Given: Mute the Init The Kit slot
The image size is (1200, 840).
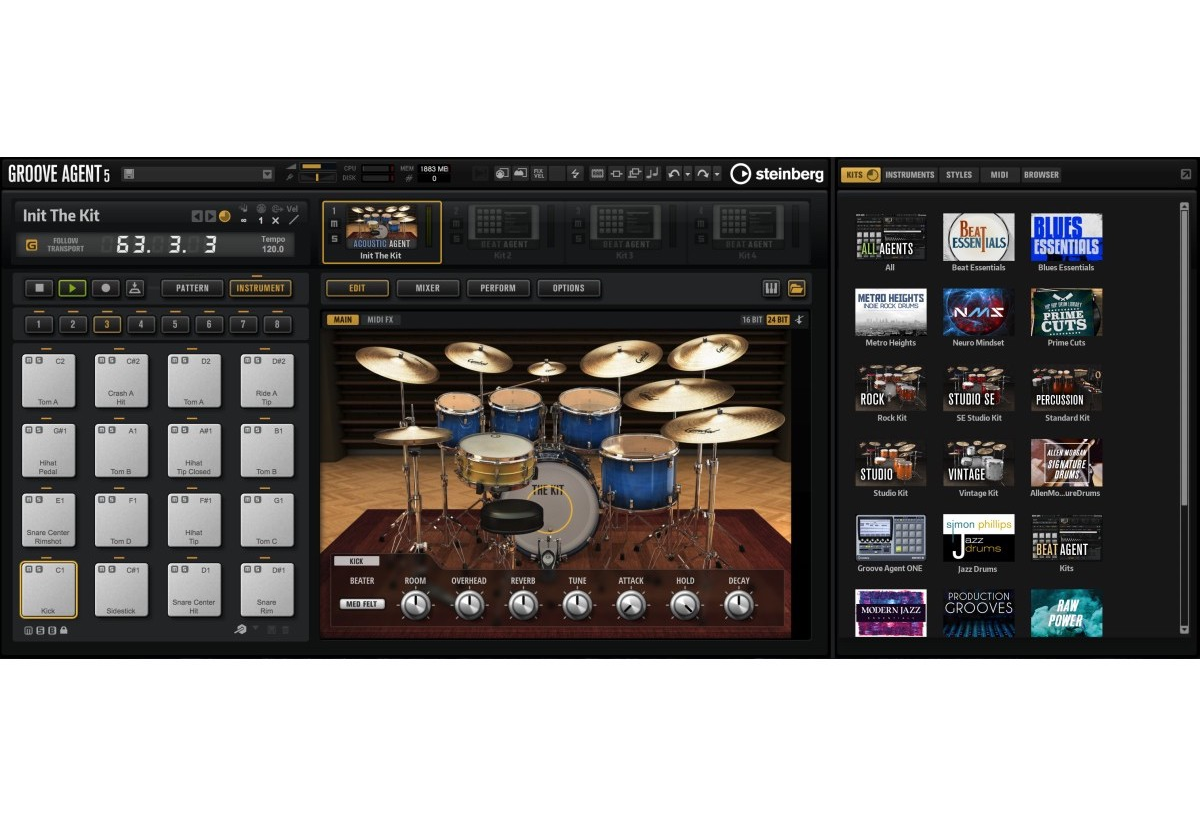Looking at the screenshot, I should point(334,225).
